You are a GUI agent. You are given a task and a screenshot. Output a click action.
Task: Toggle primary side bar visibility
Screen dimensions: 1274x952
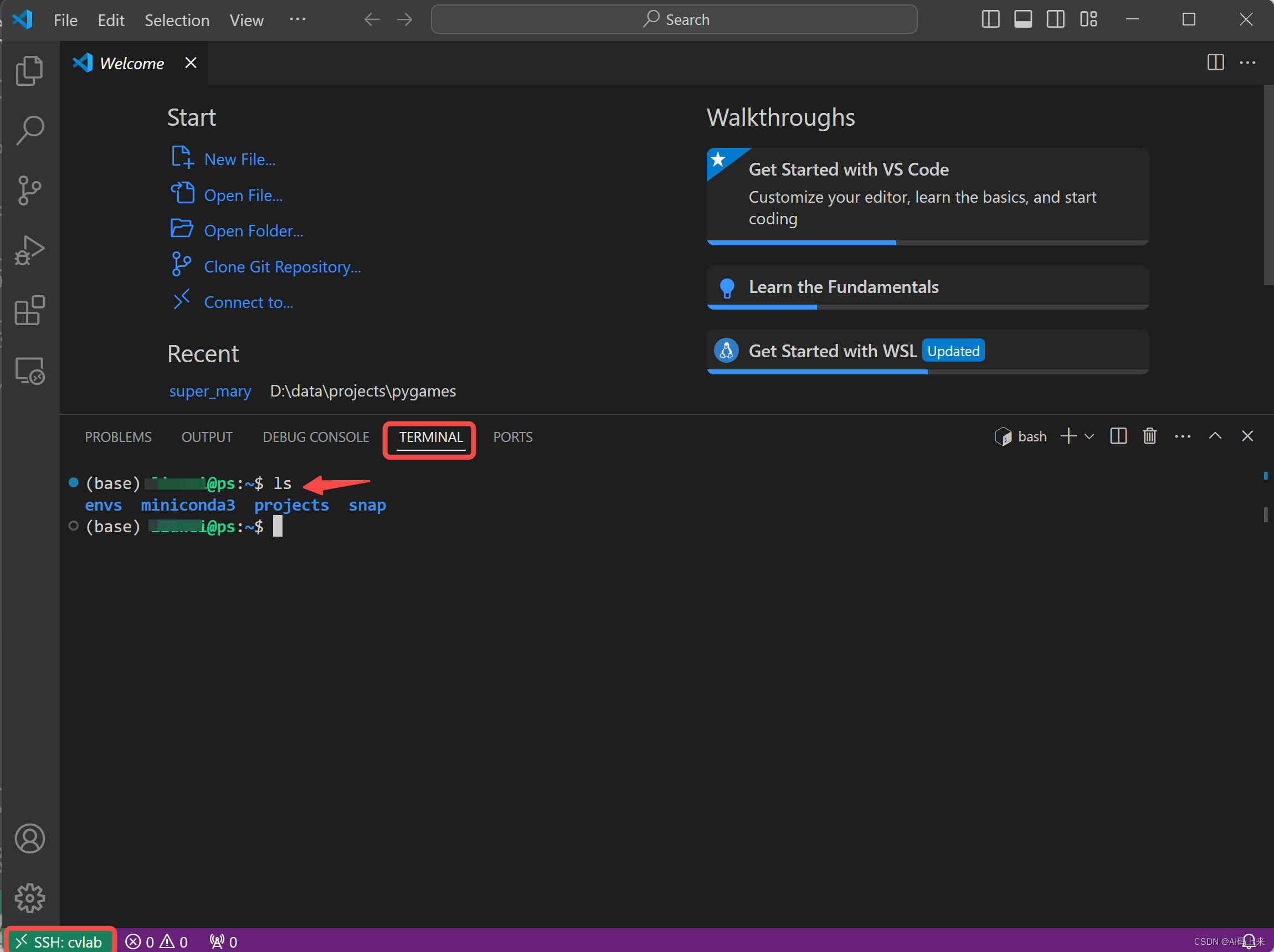[x=990, y=19]
